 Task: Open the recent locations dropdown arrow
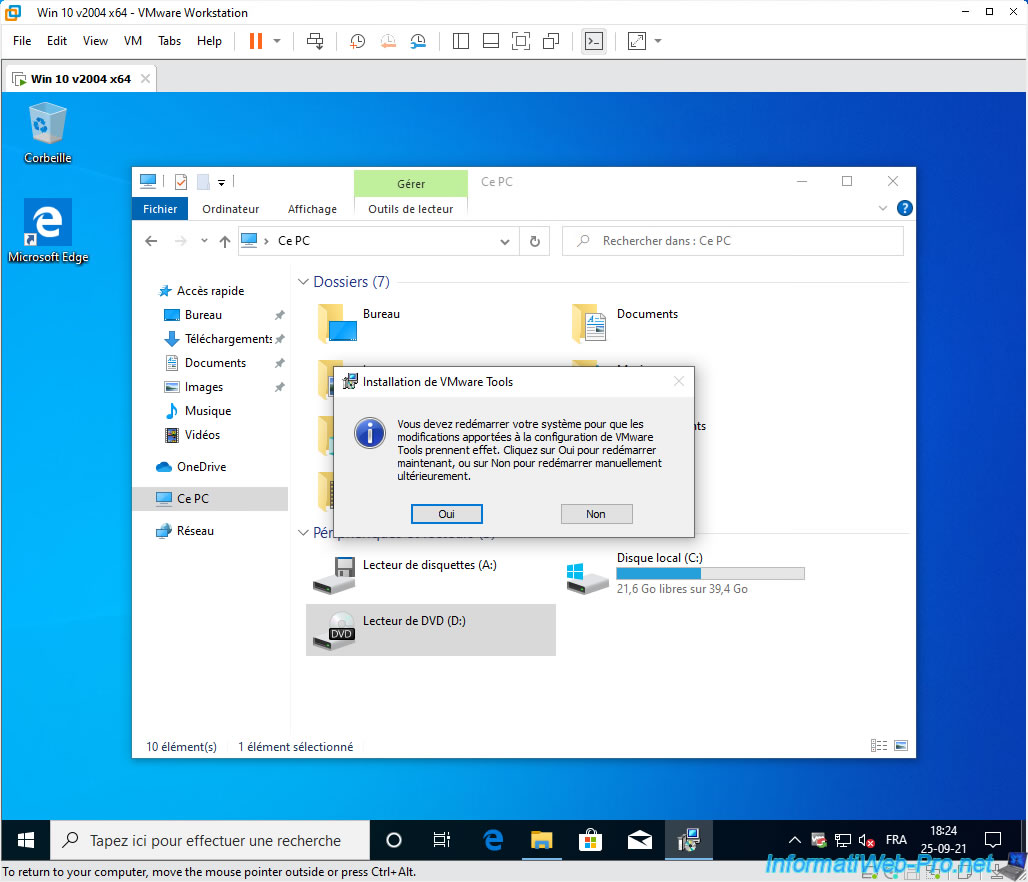[205, 241]
